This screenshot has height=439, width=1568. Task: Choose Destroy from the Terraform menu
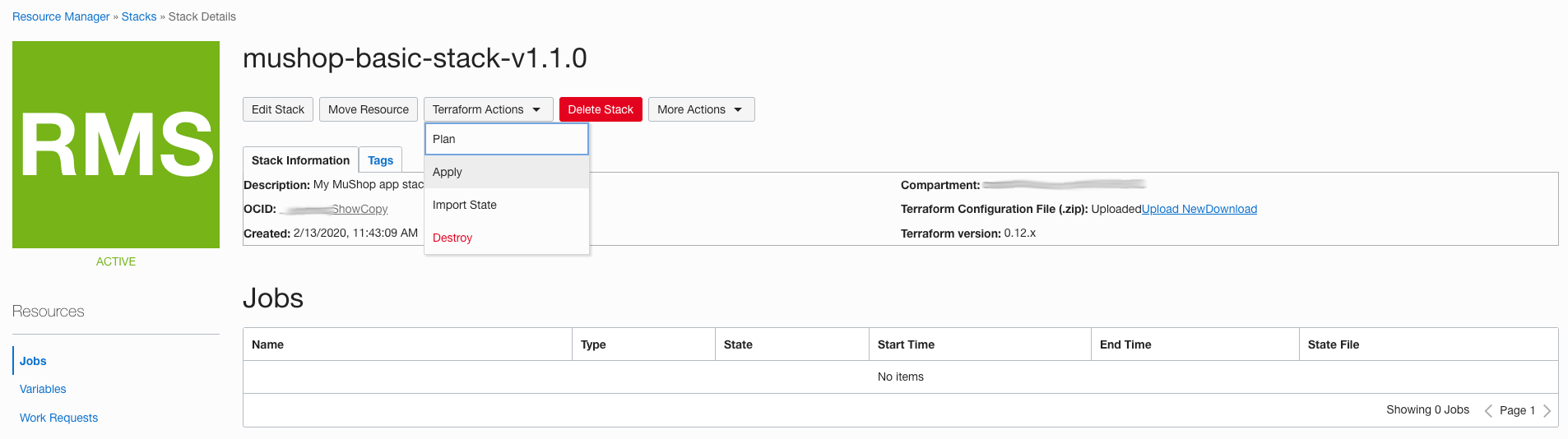(x=506, y=238)
